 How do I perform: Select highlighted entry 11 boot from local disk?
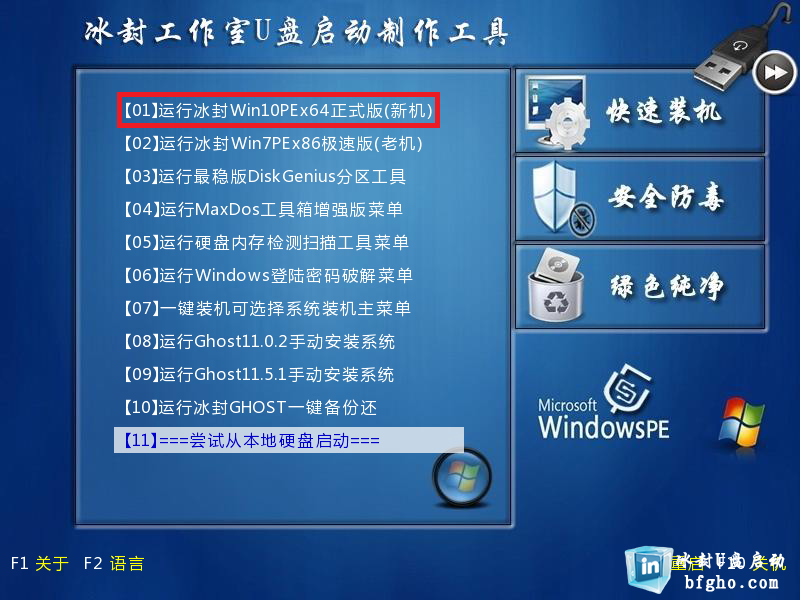(x=289, y=440)
